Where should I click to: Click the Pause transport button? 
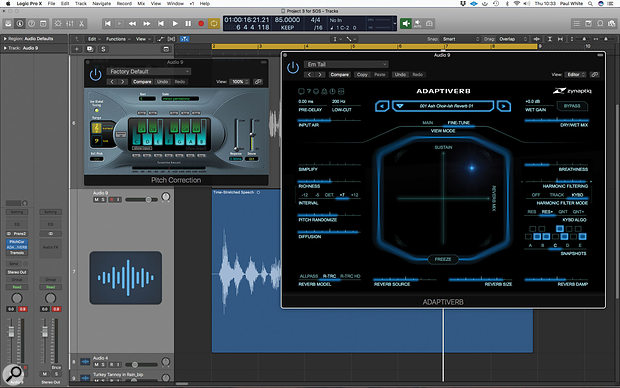click(x=188, y=24)
